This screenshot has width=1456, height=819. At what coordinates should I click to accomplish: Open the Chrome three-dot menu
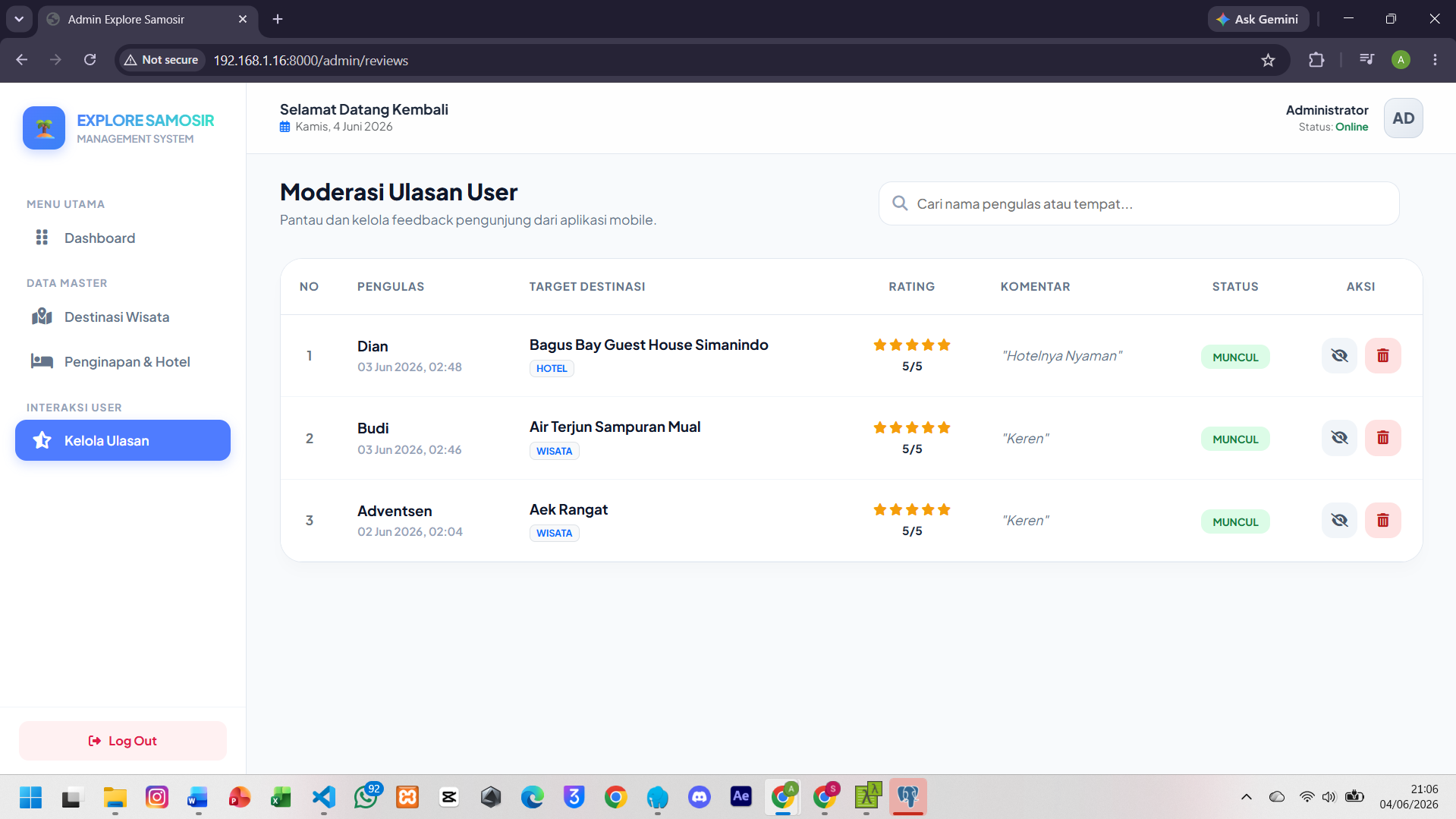tap(1435, 60)
